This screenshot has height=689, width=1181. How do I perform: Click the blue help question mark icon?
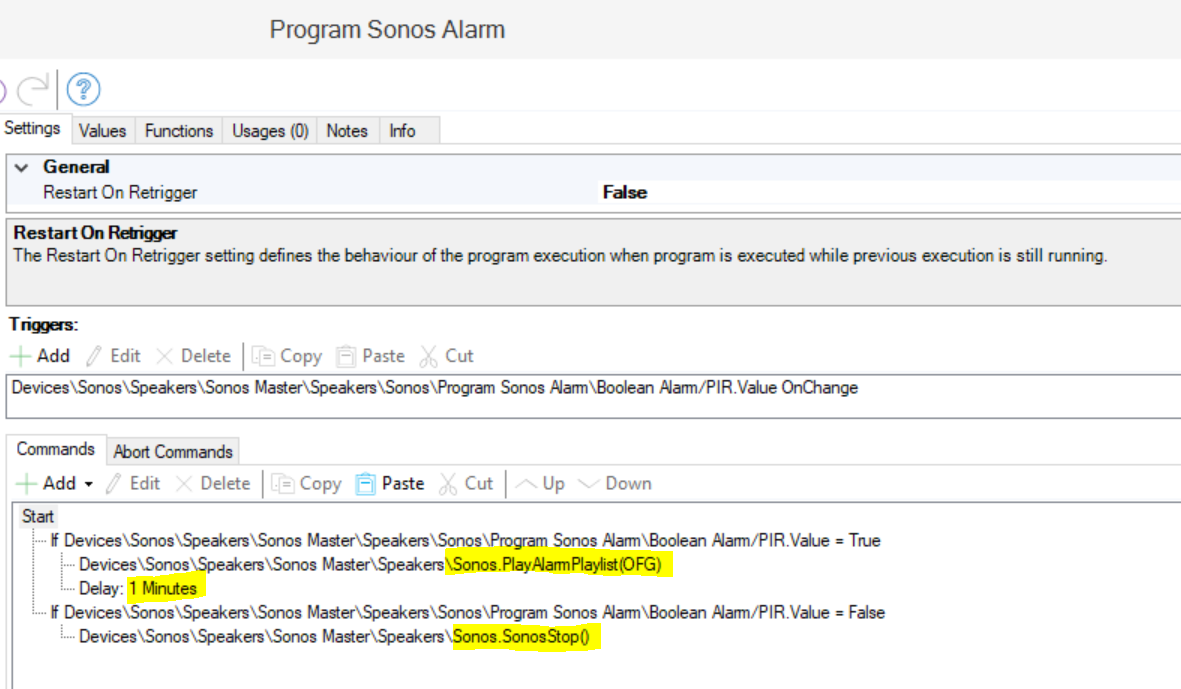coord(84,90)
